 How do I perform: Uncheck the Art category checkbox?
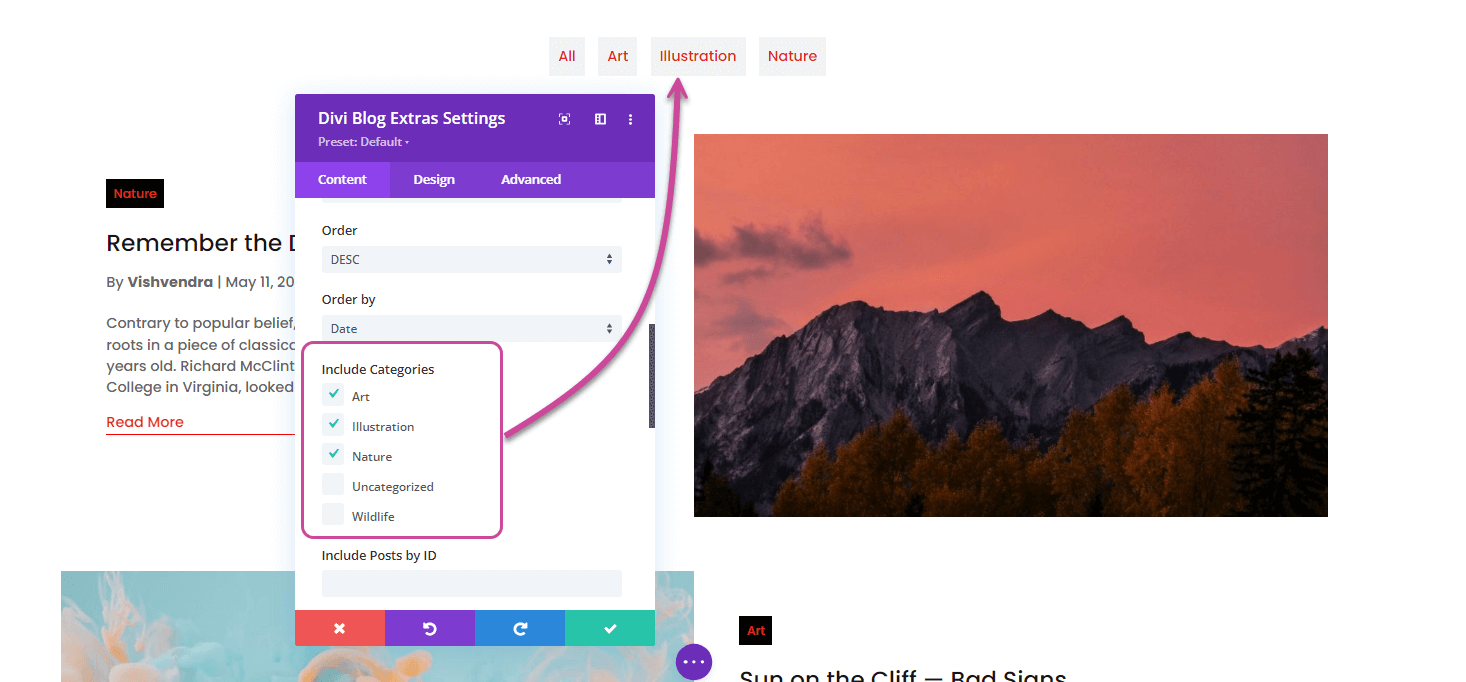click(333, 395)
